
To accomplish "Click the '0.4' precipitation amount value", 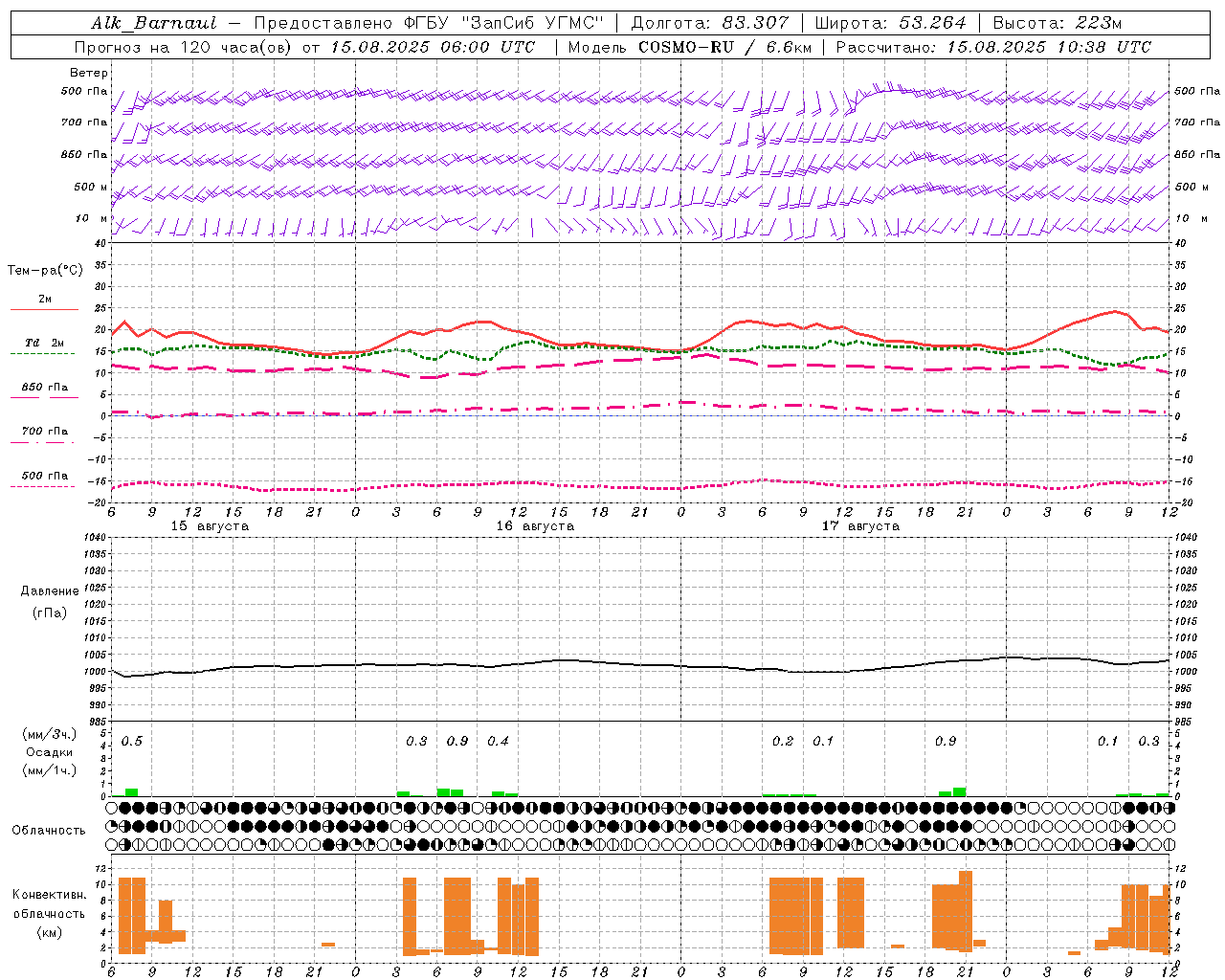I will click(x=498, y=742).
